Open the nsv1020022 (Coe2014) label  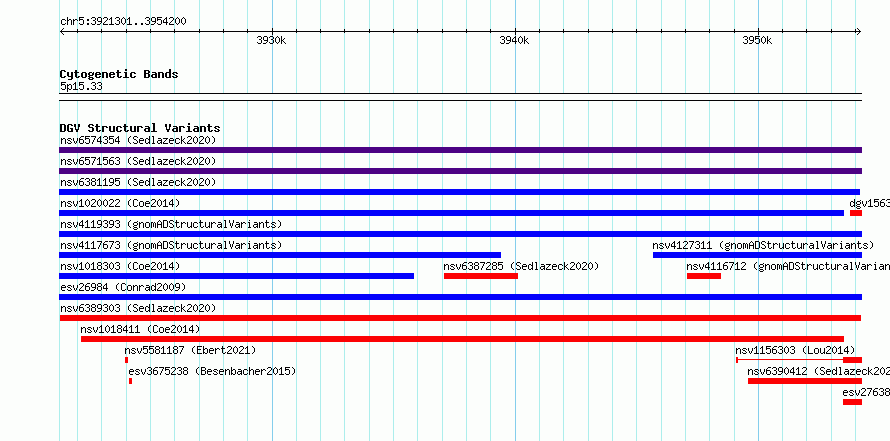[120, 203]
